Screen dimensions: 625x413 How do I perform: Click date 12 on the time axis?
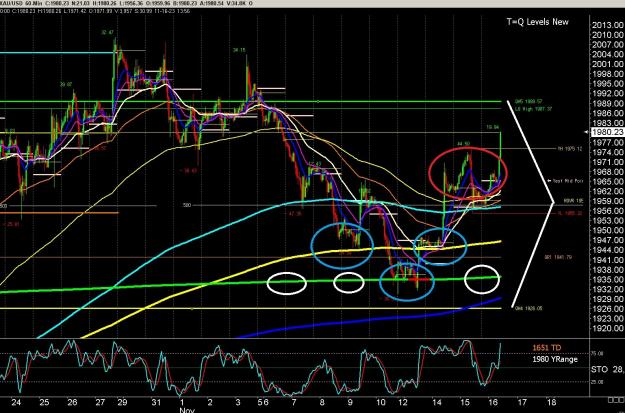(403, 402)
